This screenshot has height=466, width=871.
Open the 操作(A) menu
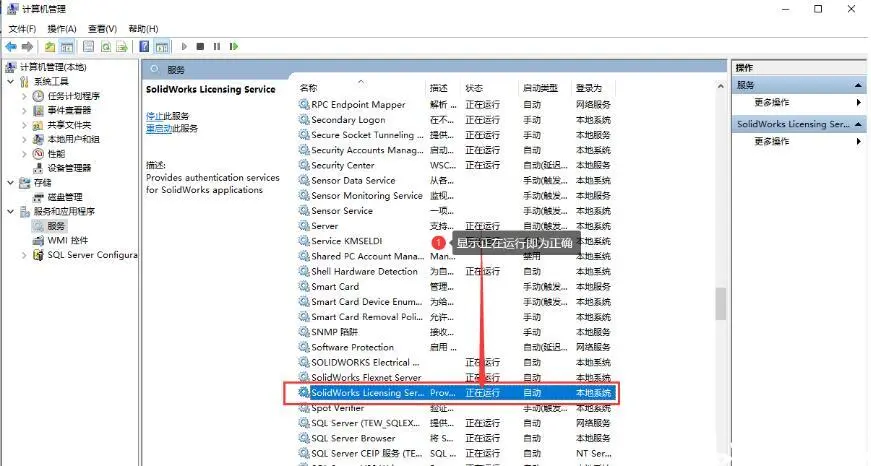(62, 29)
